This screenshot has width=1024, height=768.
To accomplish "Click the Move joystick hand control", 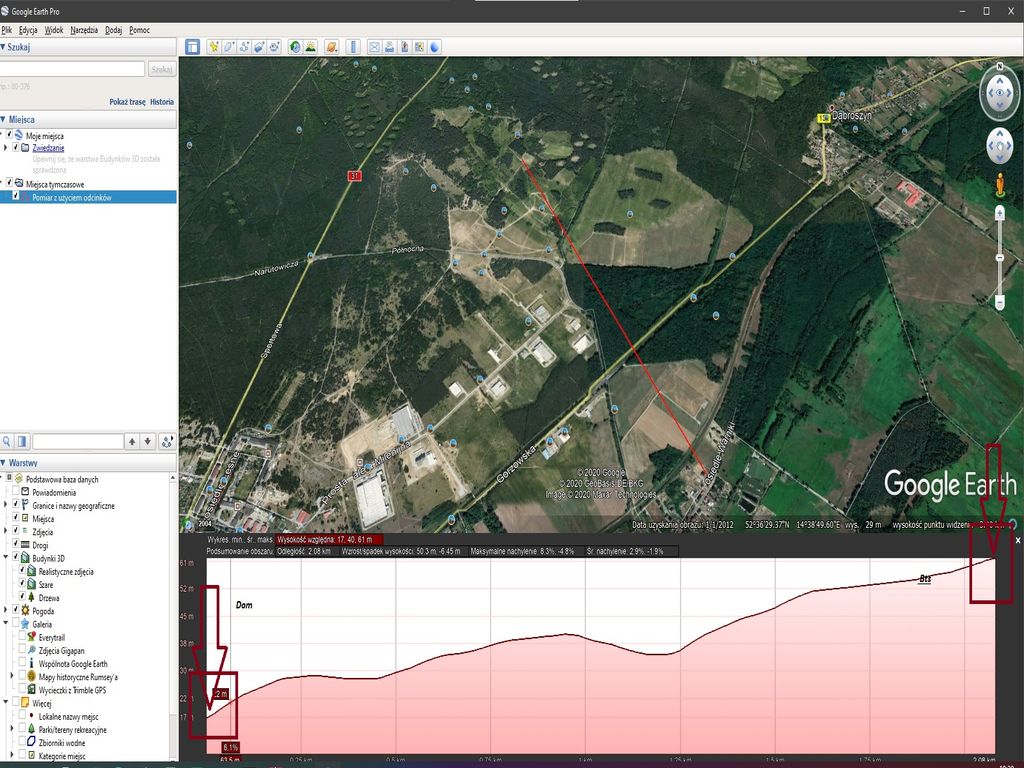I will (1000, 146).
